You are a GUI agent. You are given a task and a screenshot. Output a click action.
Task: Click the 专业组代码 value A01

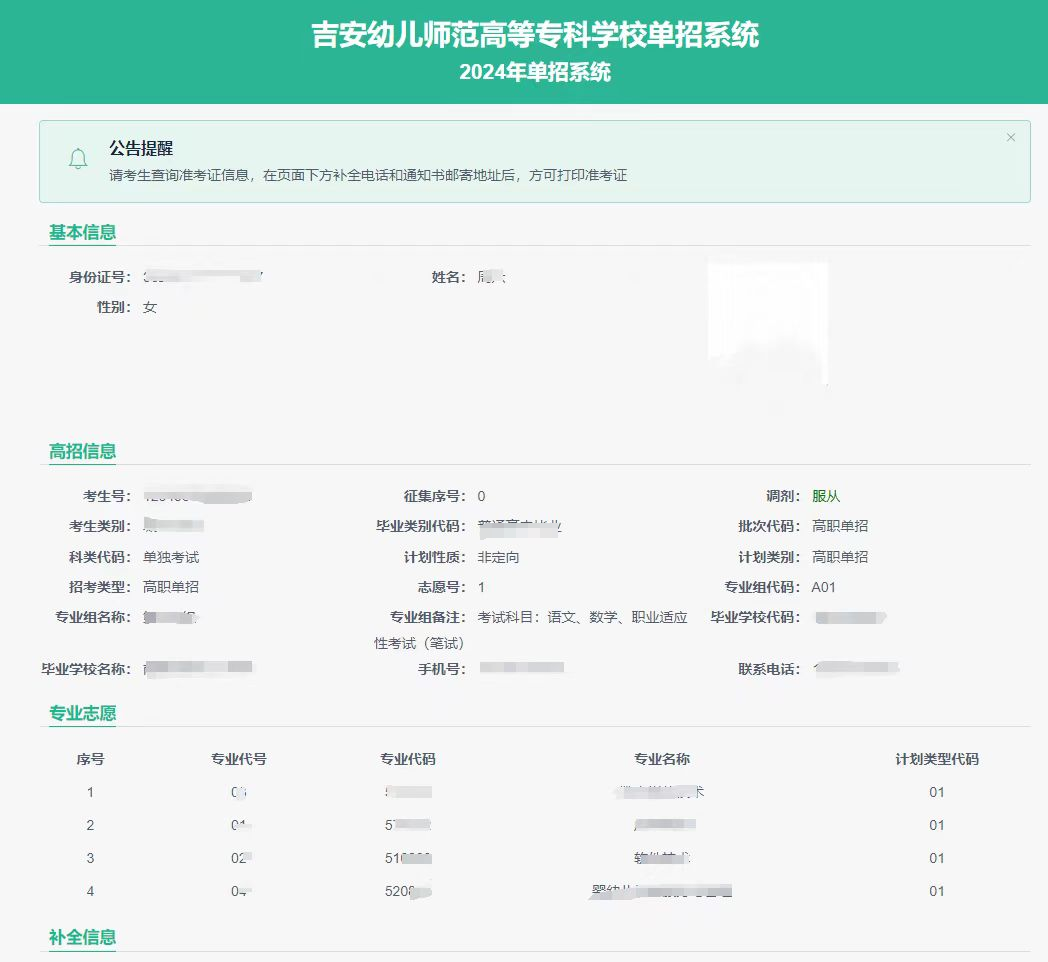click(x=824, y=587)
